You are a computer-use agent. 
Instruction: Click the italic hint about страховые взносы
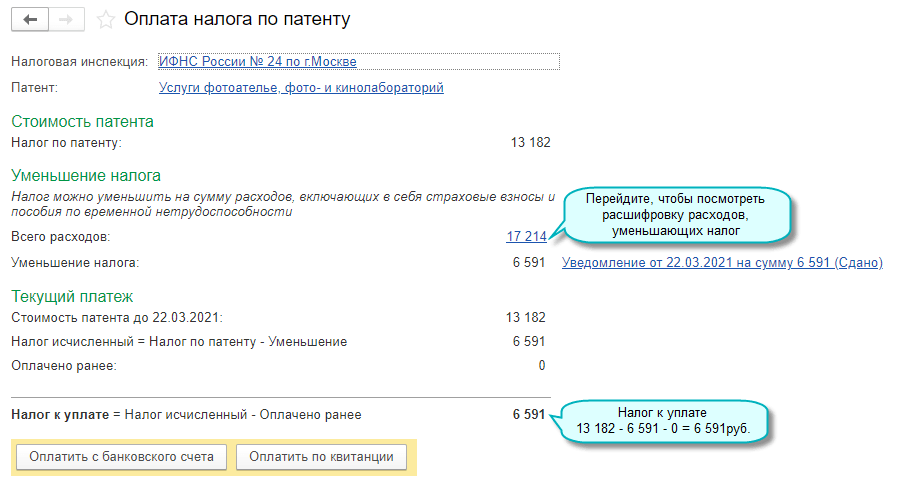click(282, 203)
